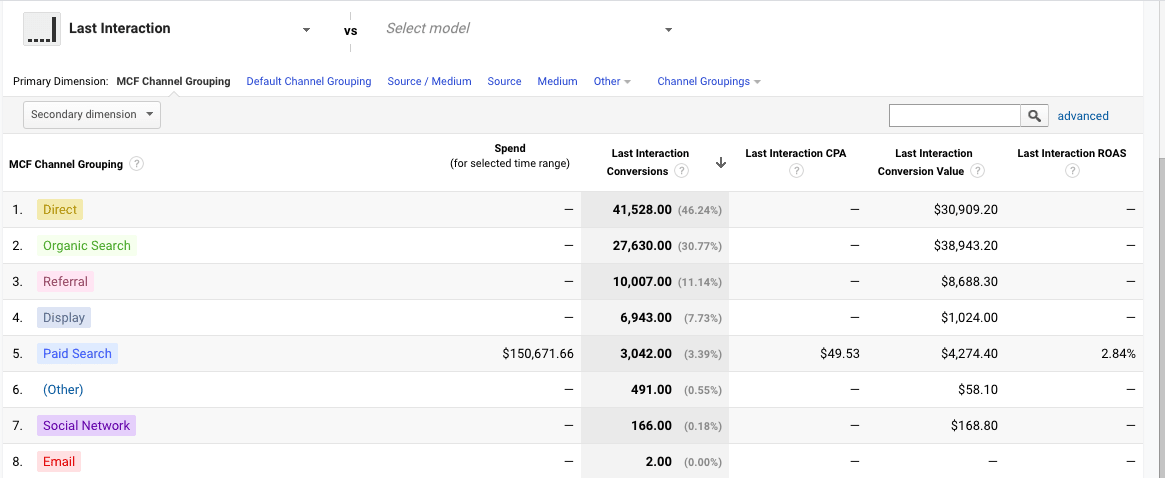Click help icon beside Last Interaction Conversion Value
This screenshot has width=1165, height=478.
click(x=977, y=171)
